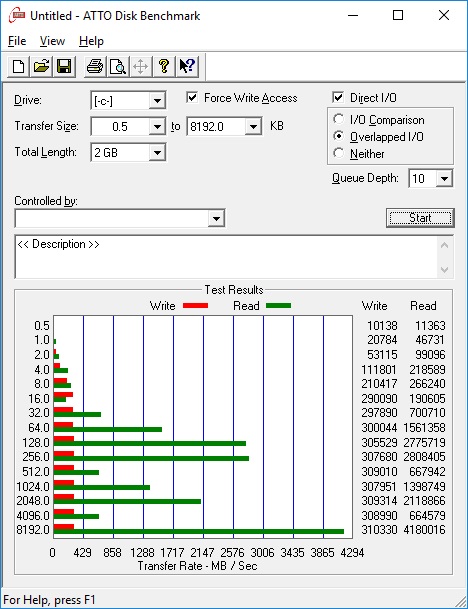Open a saved benchmark file icon
The image size is (468, 609).
41,66
